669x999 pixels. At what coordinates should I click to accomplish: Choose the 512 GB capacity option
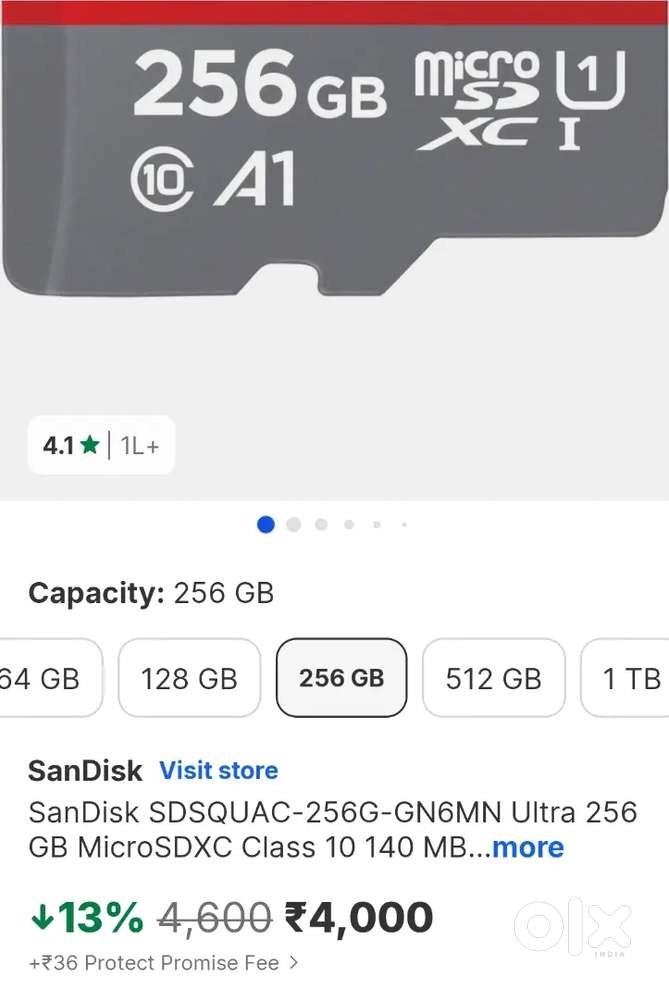pyautogui.click(x=493, y=678)
